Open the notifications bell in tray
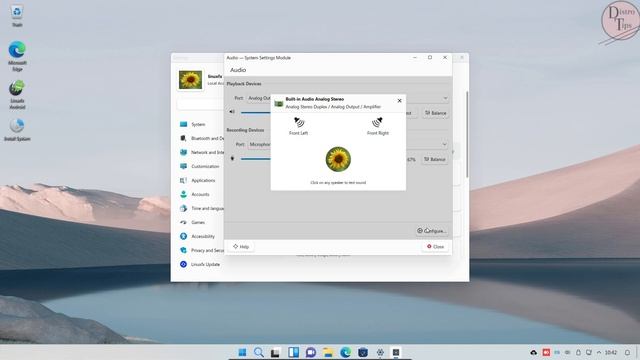This screenshot has height=360, width=640. pyautogui.click(x=627, y=352)
